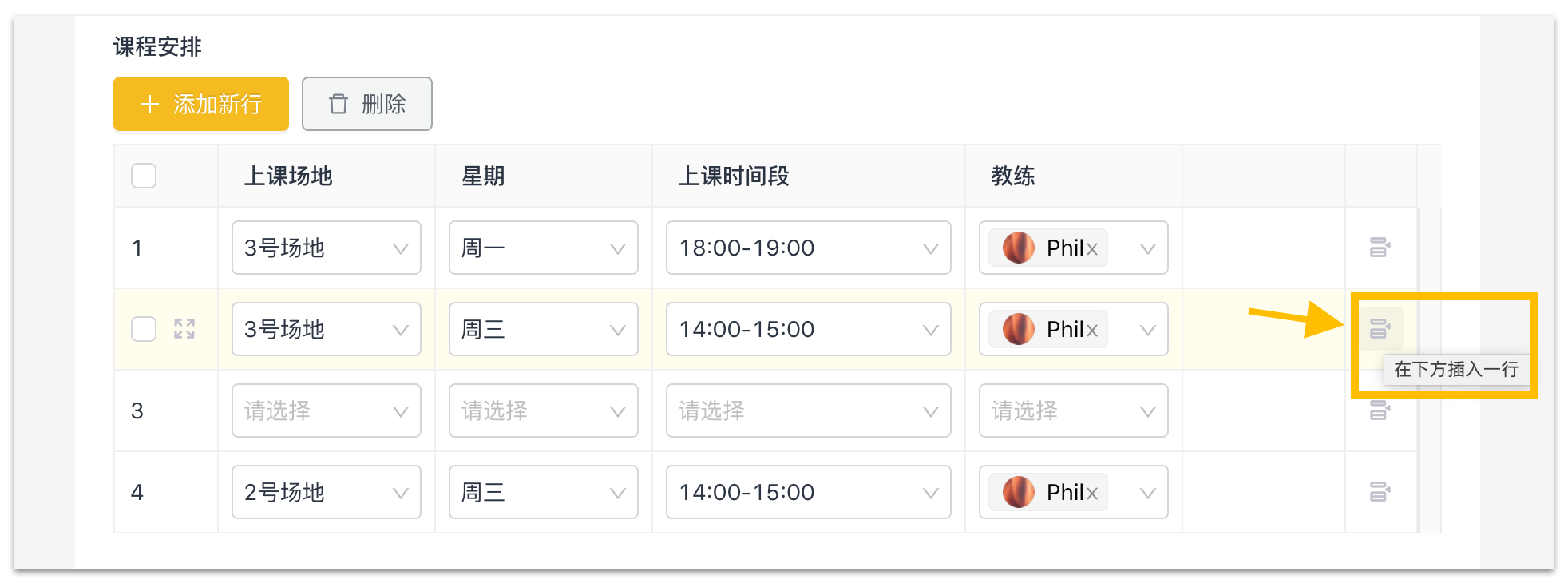
Task: Open row 1 weekday dropdown 周一
Action: [x=543, y=248]
